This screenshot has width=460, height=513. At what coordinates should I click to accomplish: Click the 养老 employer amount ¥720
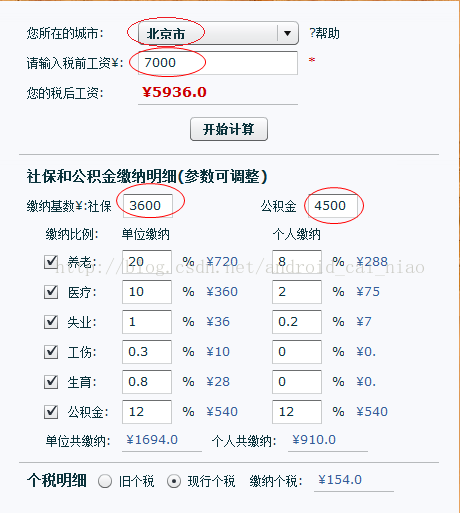click(x=222, y=262)
